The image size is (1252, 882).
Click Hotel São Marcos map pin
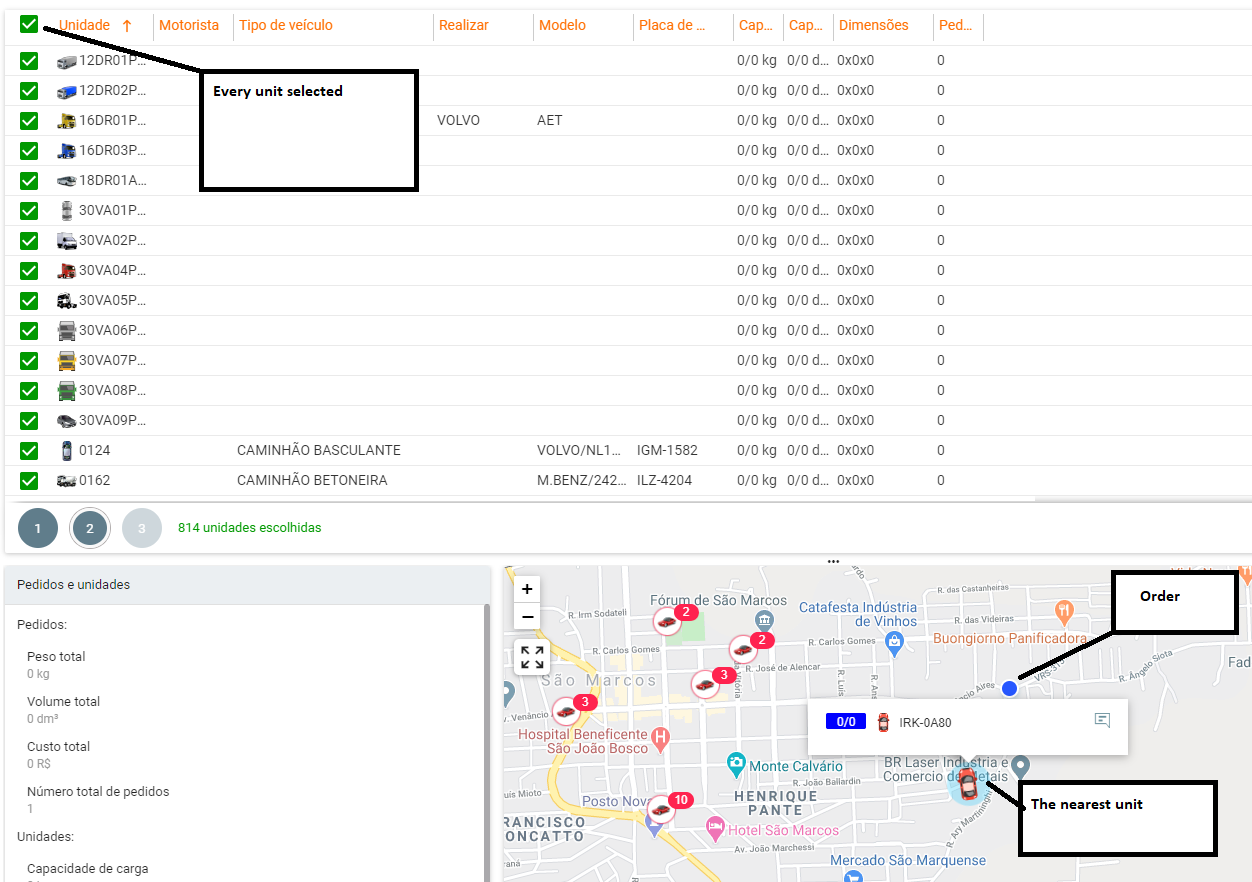(x=715, y=828)
